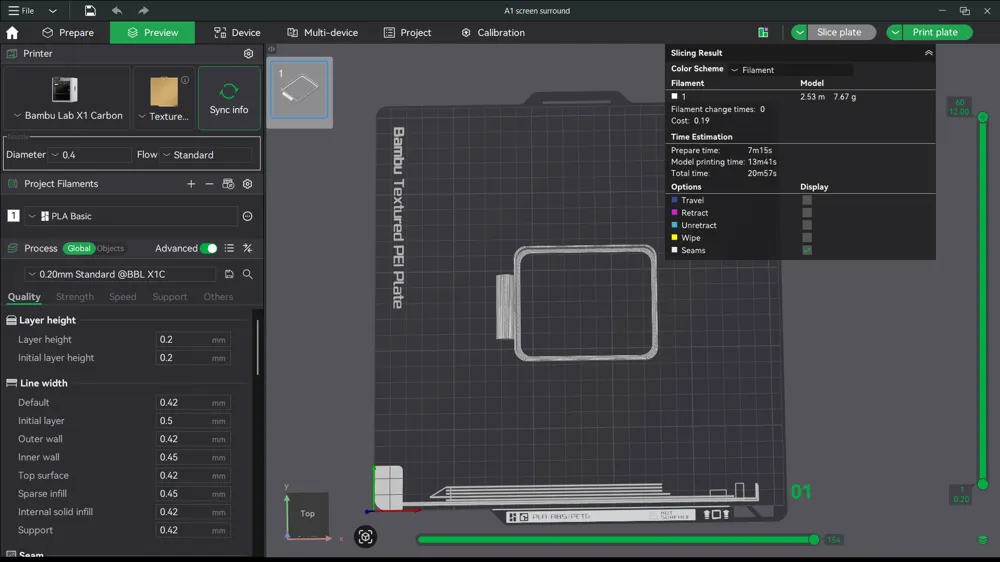
Task: Open the AMS filament sync icon
Action: (228, 184)
